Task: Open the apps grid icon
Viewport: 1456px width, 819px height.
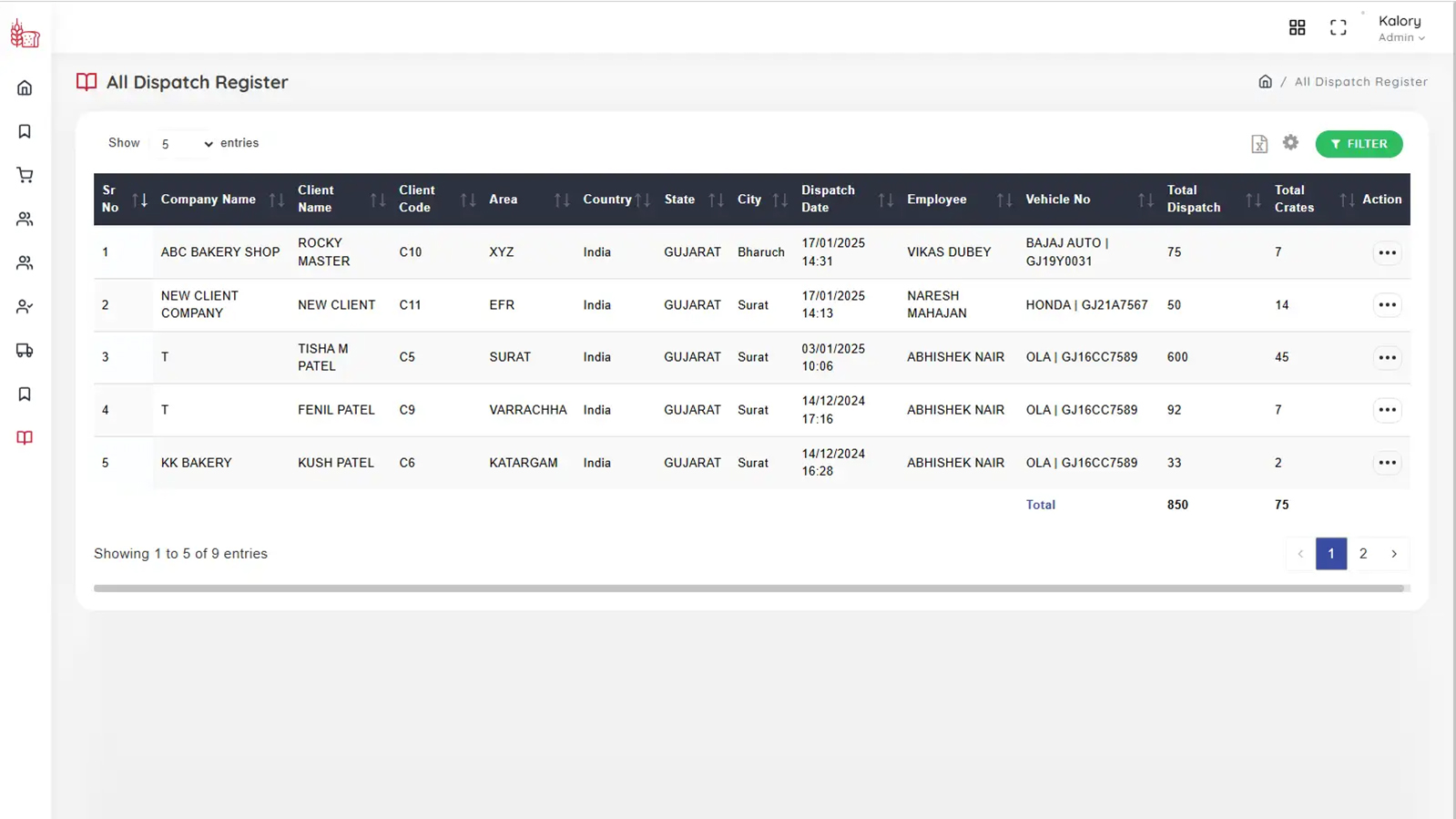Action: coord(1297,27)
